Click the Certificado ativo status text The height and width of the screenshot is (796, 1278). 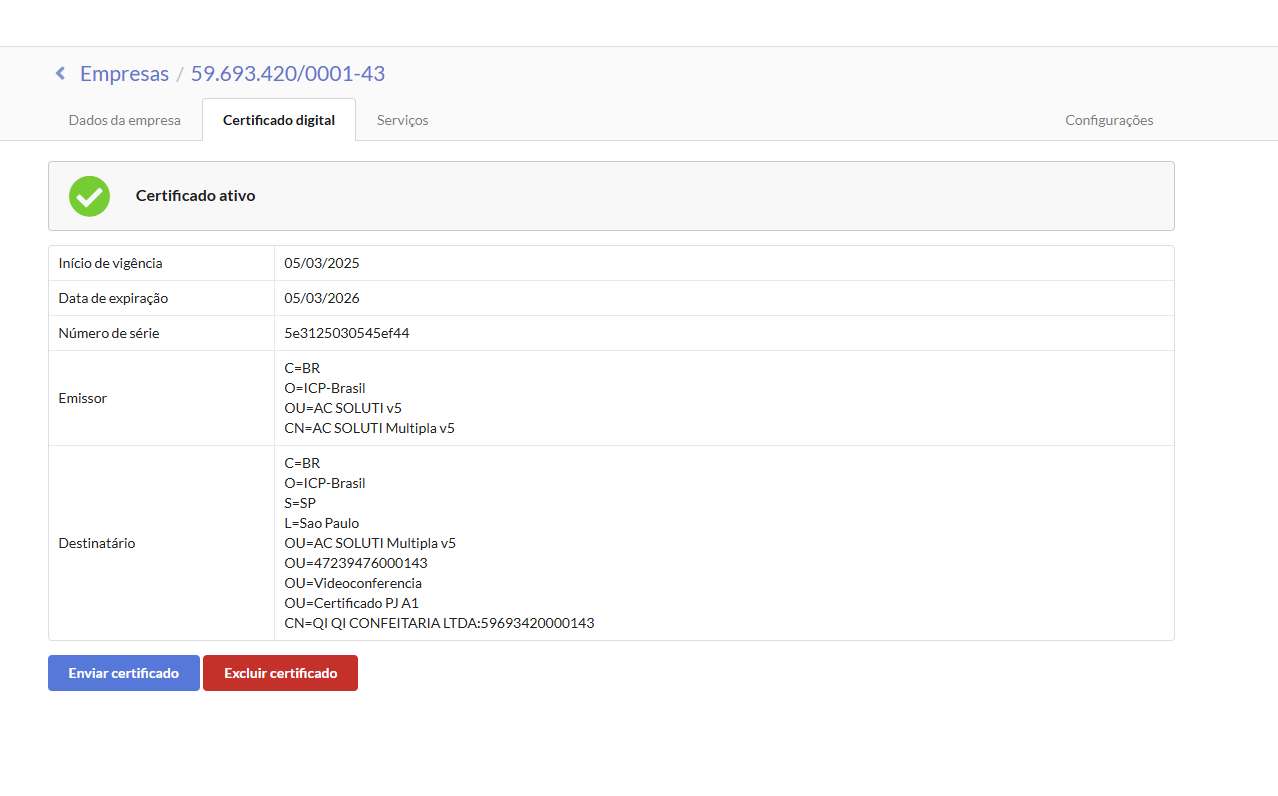coord(196,196)
